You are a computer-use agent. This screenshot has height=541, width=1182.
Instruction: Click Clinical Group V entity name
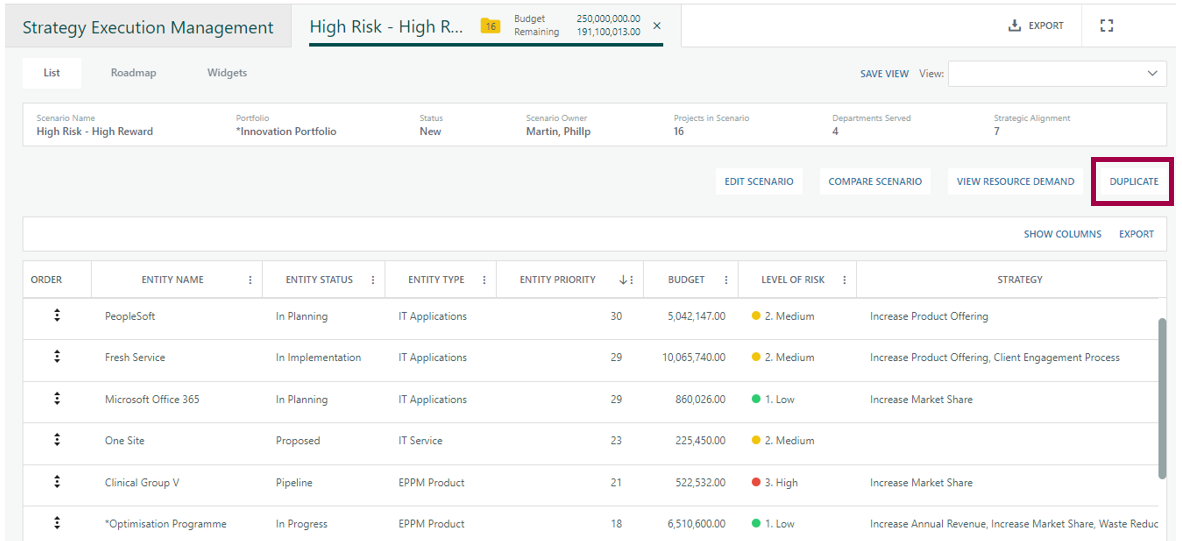point(142,482)
